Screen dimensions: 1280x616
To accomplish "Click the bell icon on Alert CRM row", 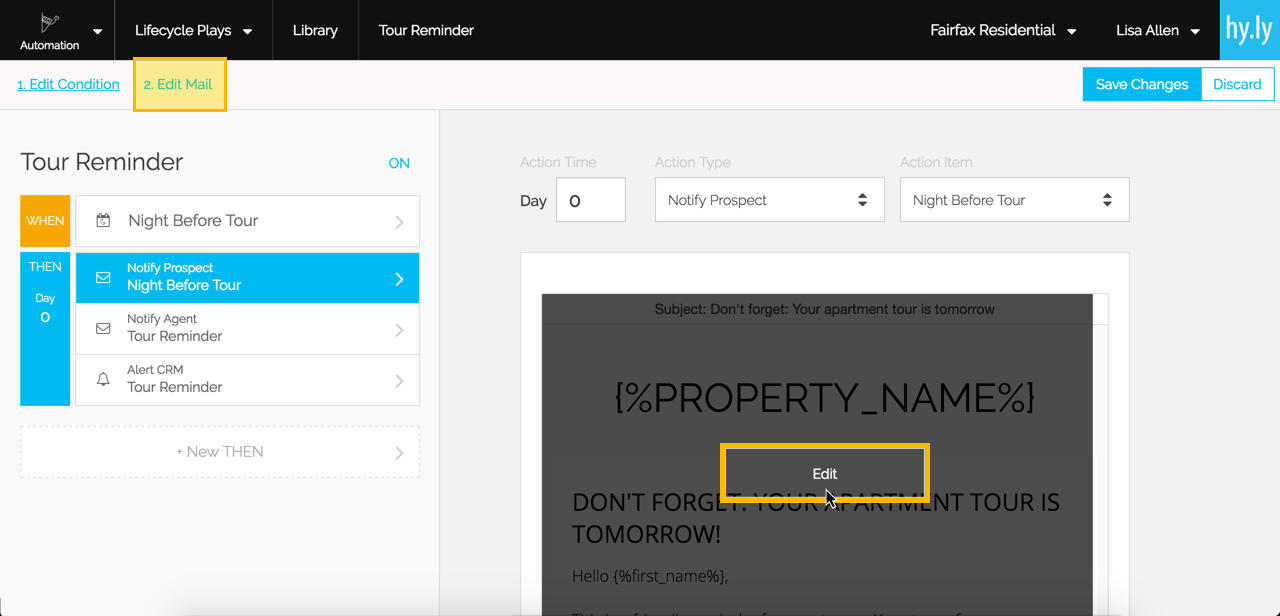I will coord(103,380).
